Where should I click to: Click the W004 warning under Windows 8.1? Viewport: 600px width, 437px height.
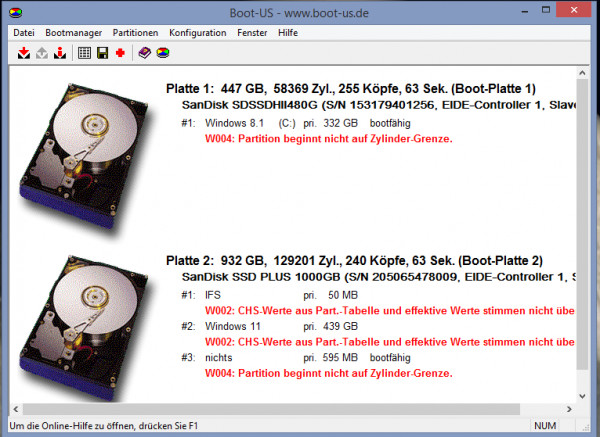(x=329, y=139)
